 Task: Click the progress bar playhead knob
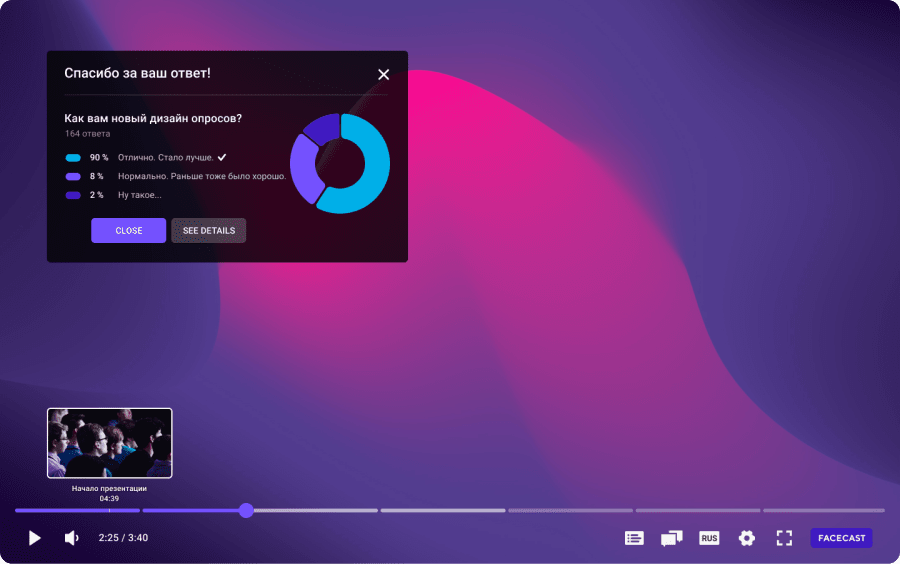click(246, 510)
